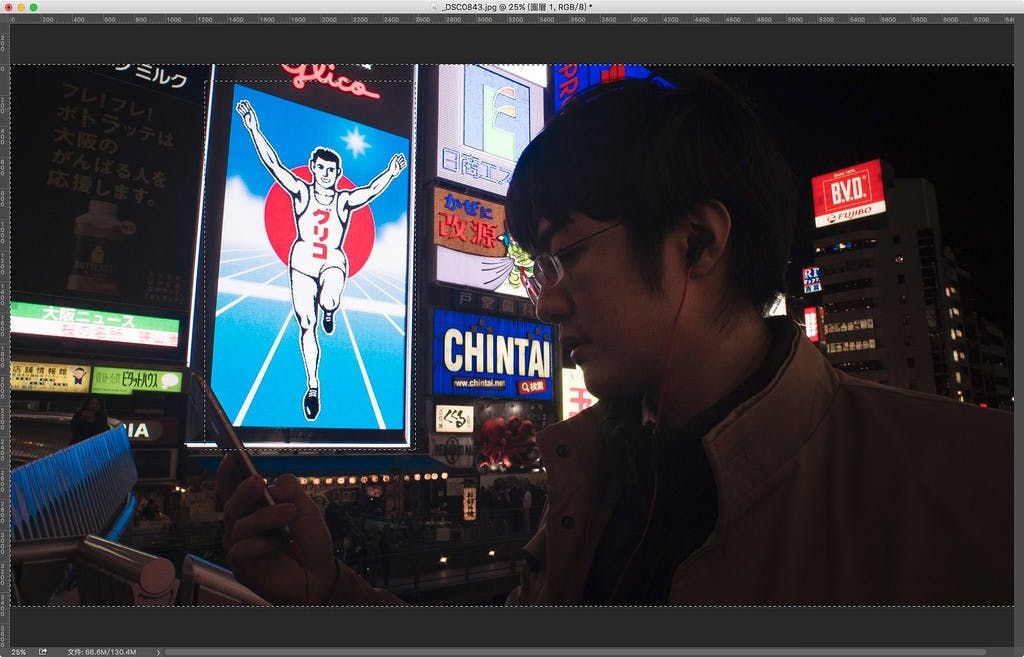
Task: Click the red close window button
Action: (8, 7)
